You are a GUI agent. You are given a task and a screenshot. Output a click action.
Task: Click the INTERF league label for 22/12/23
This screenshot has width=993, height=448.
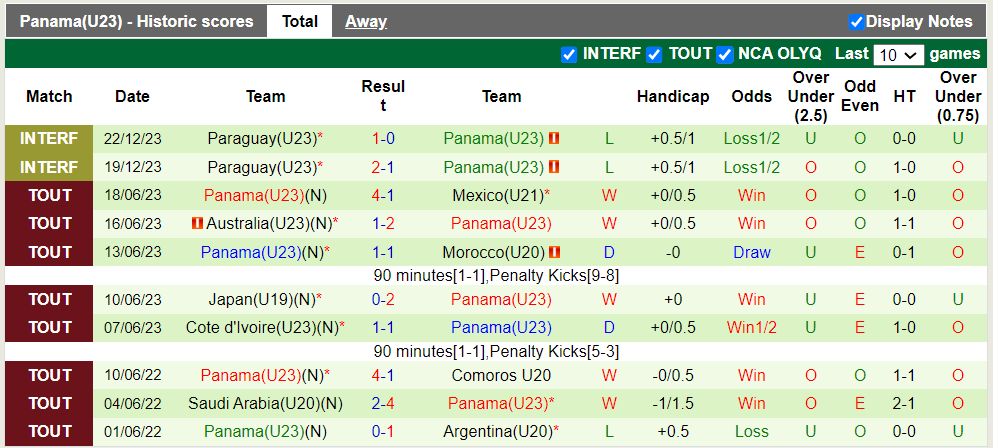coord(49,139)
